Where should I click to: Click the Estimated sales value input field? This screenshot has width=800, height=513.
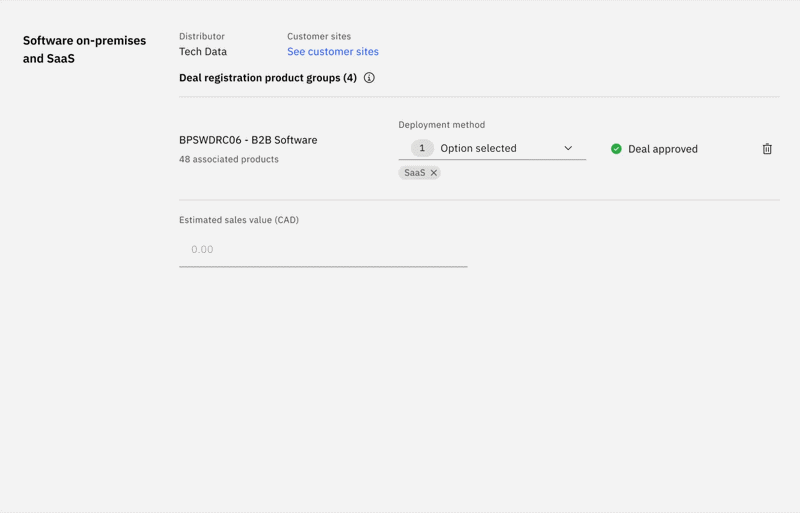coord(323,250)
